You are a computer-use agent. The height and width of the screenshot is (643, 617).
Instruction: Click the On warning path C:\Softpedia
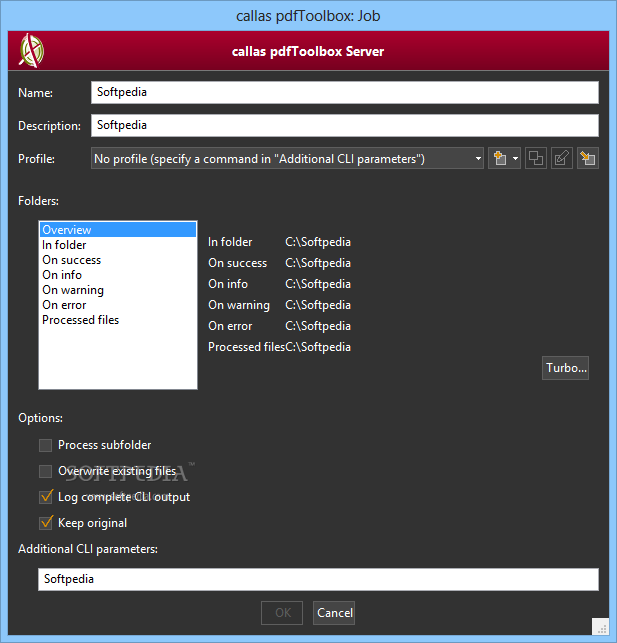[x=318, y=305]
